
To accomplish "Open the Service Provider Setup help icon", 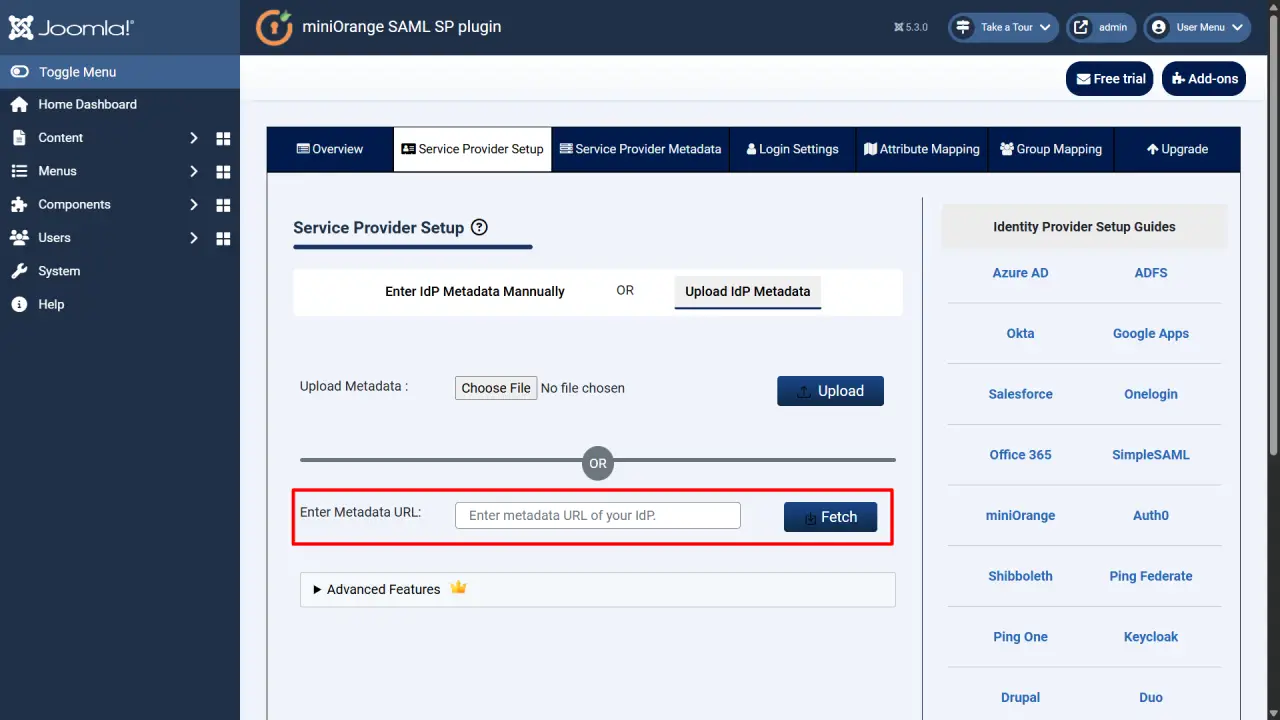I will (479, 227).
